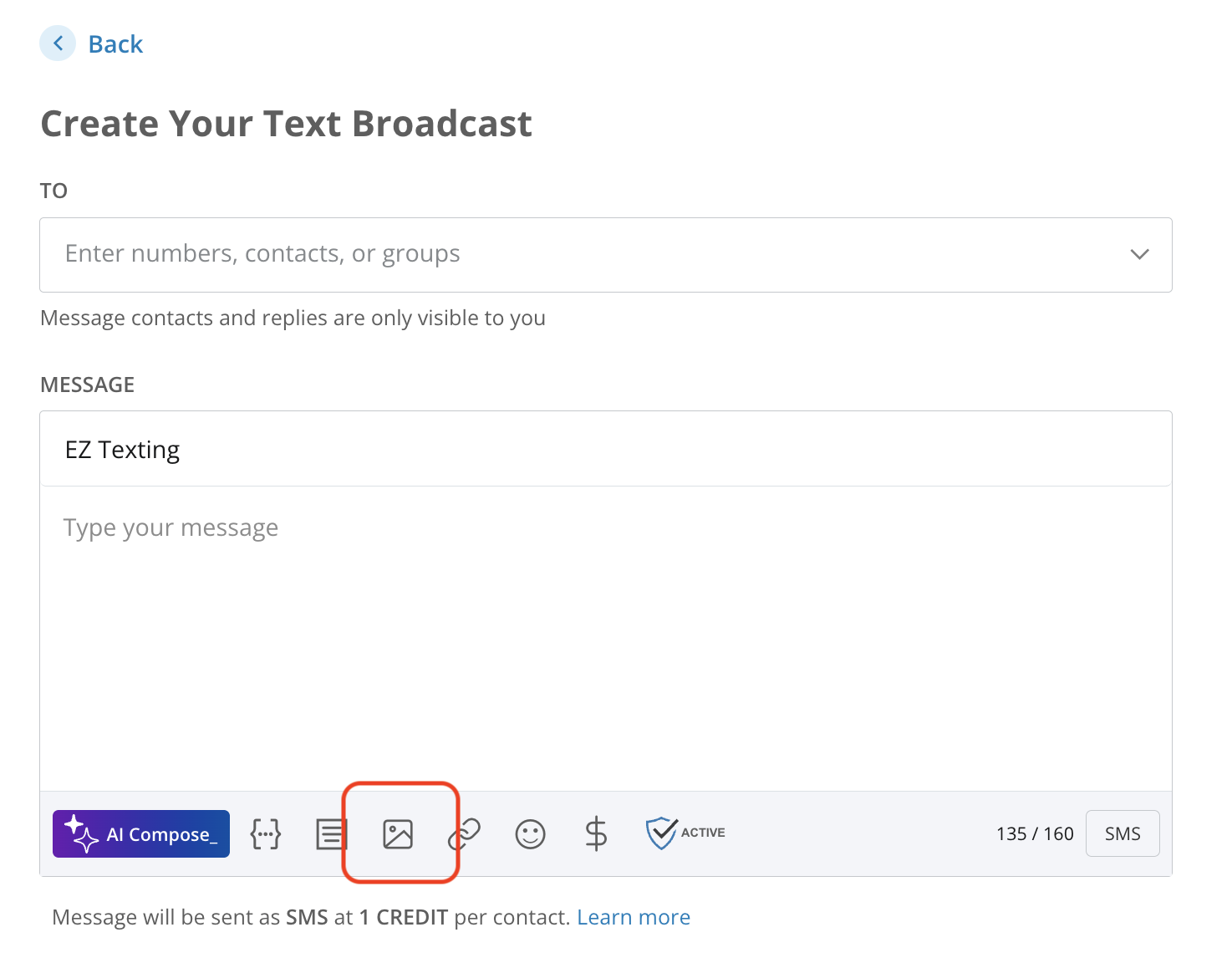
Task: Focus the Enter numbers, contacts, or groups field
Action: click(606, 255)
